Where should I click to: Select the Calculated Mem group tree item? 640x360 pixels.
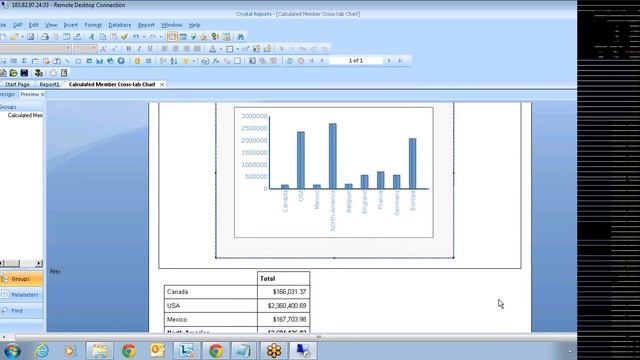(x=25, y=116)
